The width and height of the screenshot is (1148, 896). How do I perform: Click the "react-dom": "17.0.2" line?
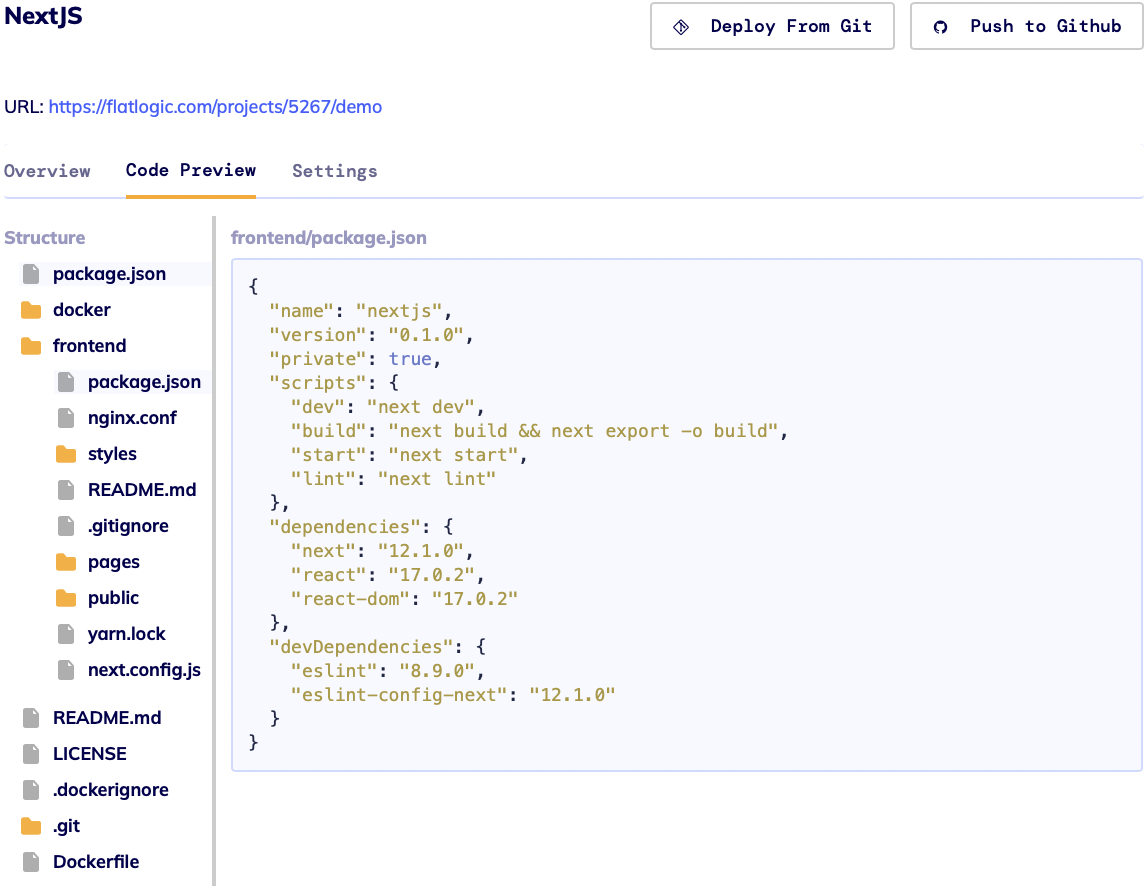(404, 600)
